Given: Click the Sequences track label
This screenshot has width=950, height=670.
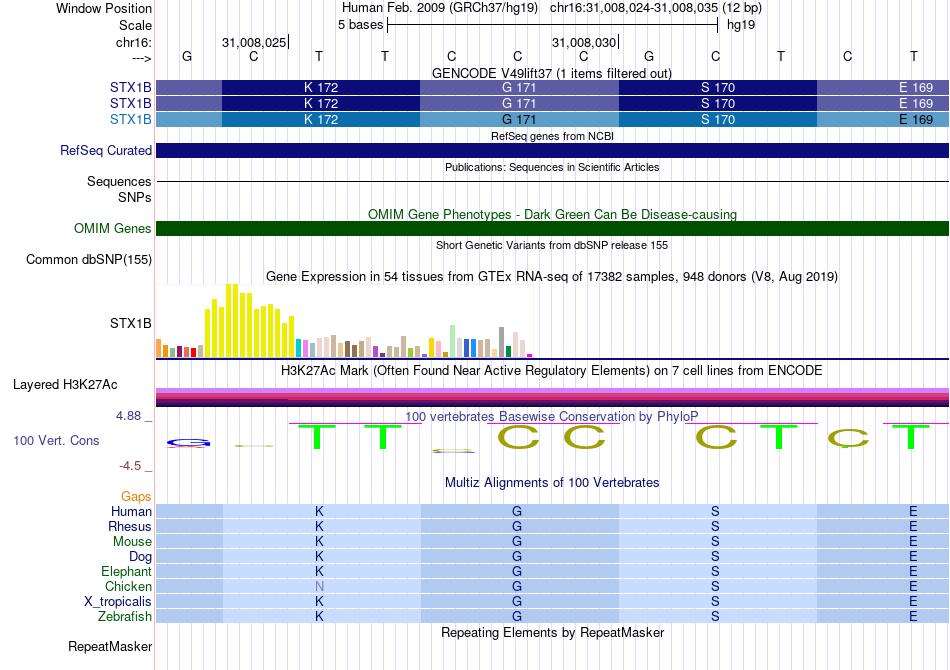Looking at the screenshot, I should point(119,181).
